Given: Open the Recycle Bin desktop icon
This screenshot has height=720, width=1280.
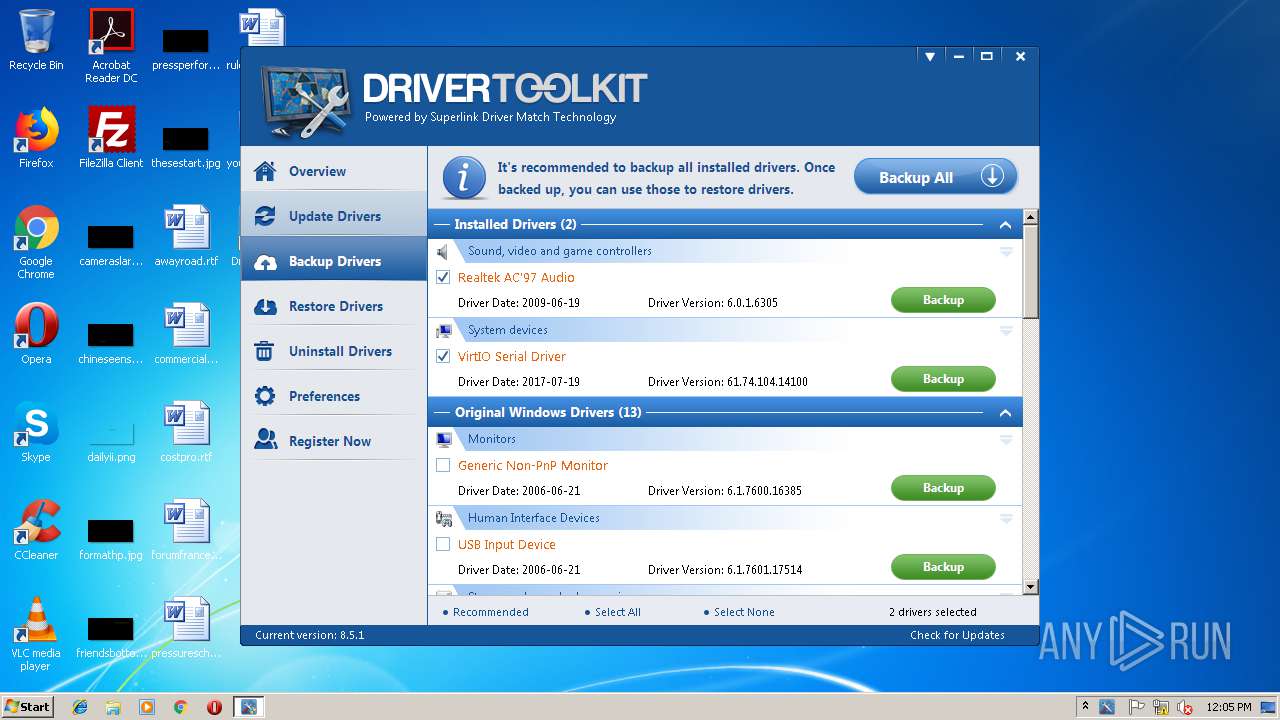Looking at the screenshot, I should (36, 40).
